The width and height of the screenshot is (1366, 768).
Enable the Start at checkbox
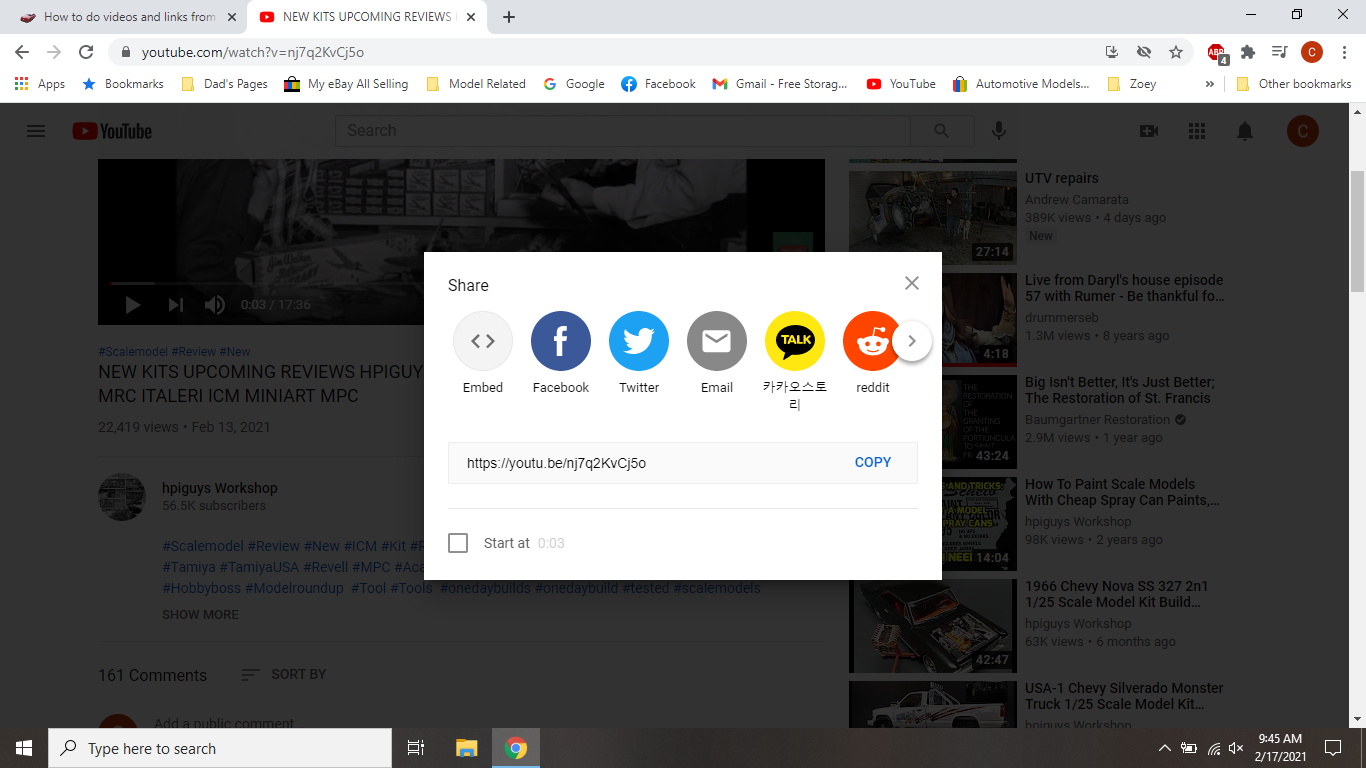point(458,543)
